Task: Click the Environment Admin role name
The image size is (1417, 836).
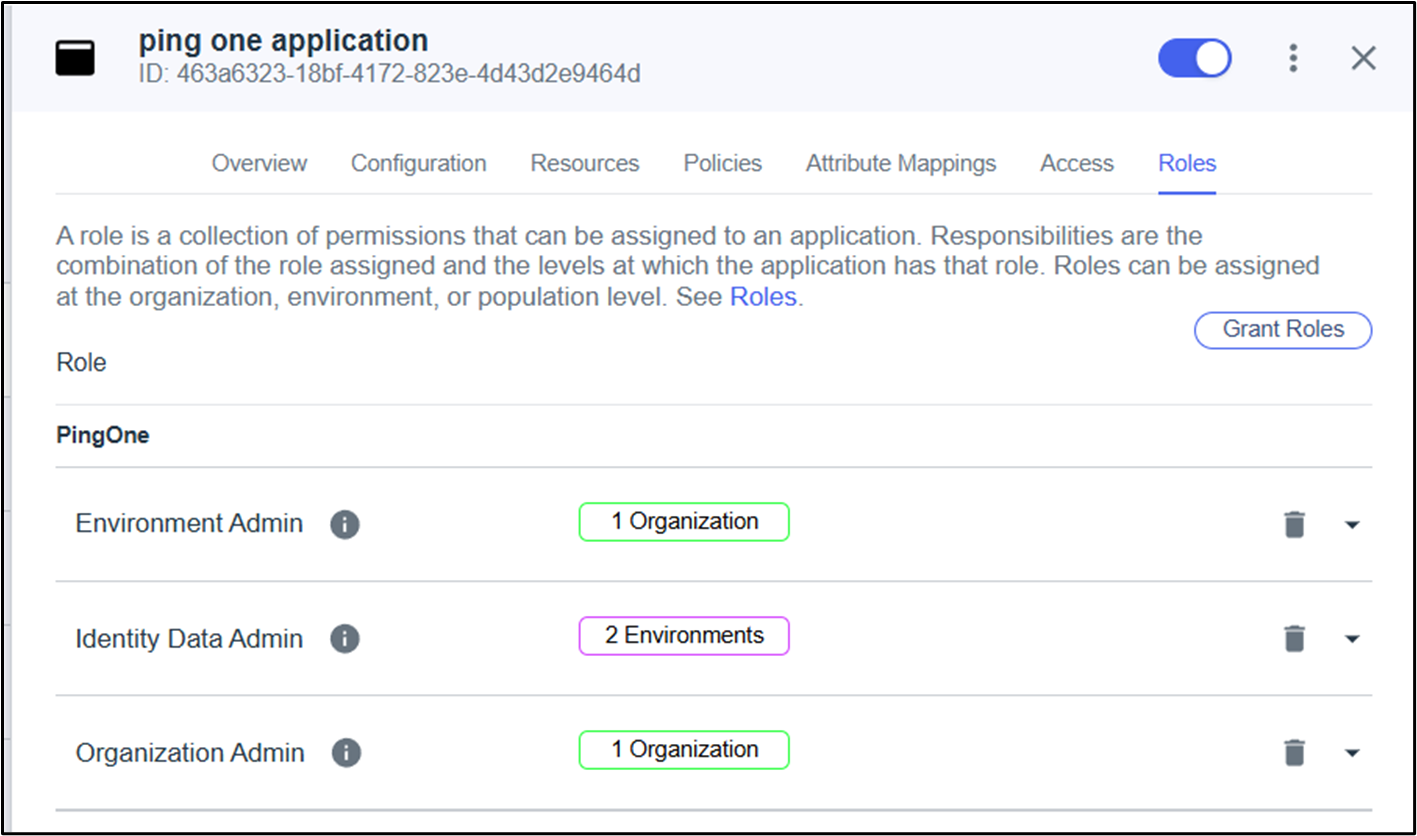Action: [189, 524]
